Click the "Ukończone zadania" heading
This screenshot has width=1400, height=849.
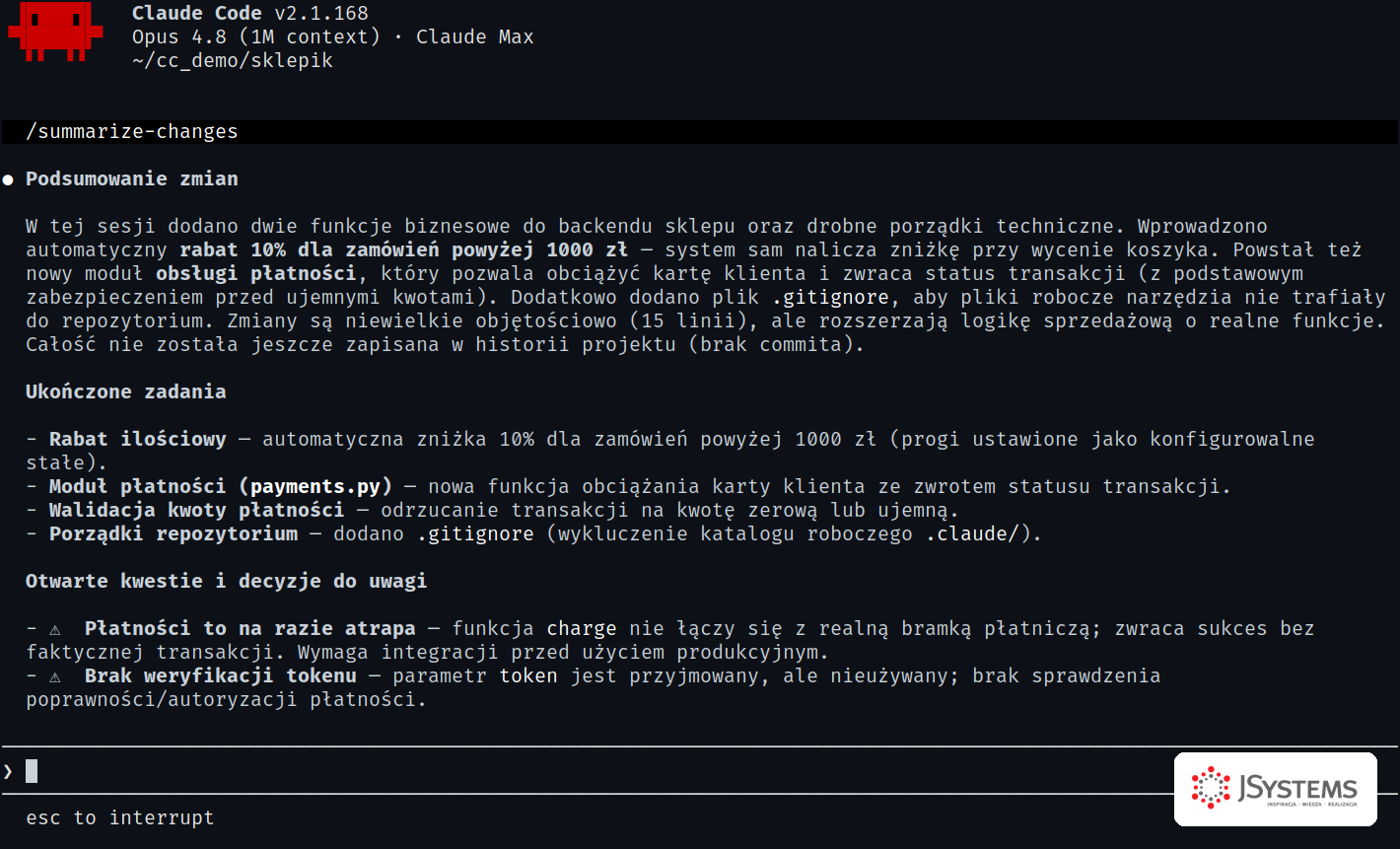[x=126, y=392]
